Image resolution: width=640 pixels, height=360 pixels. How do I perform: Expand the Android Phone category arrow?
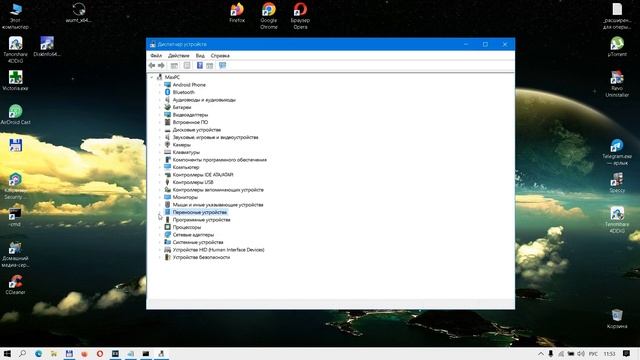click(x=160, y=85)
